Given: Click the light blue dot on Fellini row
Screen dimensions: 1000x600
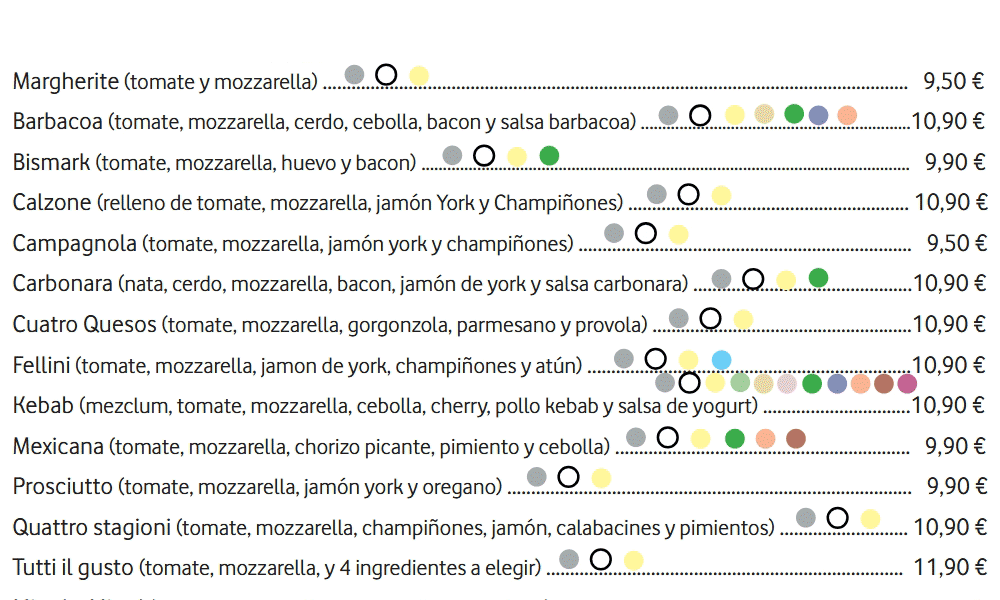Looking at the screenshot, I should 721,360.
